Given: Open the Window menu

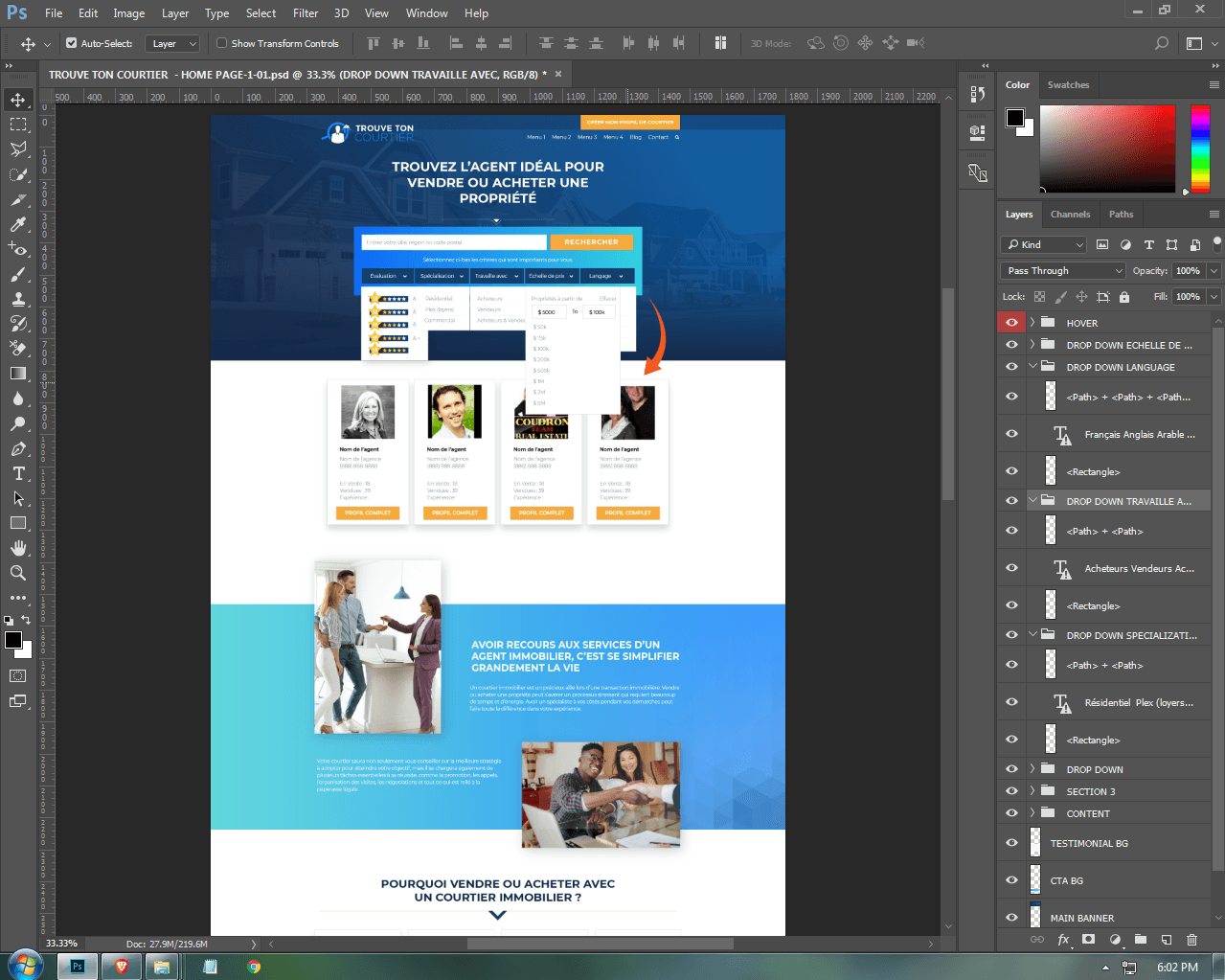Looking at the screenshot, I should point(426,13).
